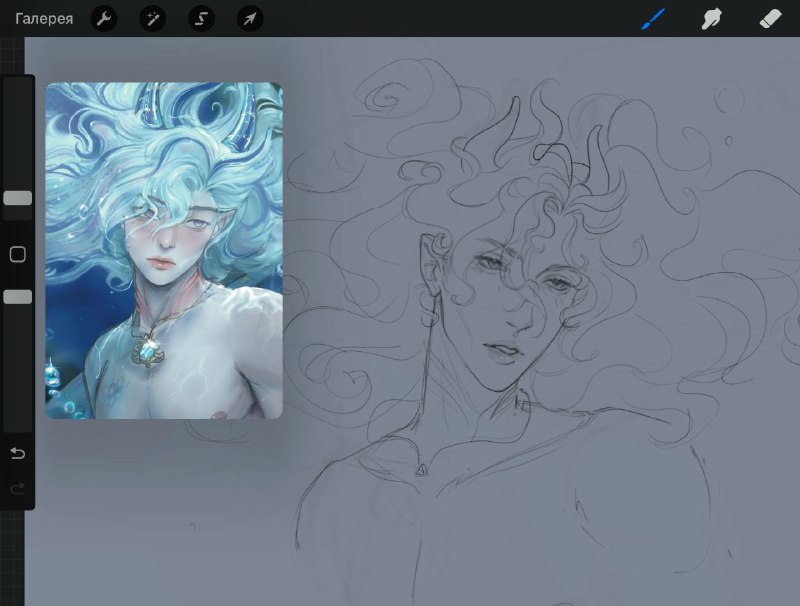This screenshot has height=606, width=800.
Task: Click the brush size slider handle
Action: pyautogui.click(x=18, y=198)
